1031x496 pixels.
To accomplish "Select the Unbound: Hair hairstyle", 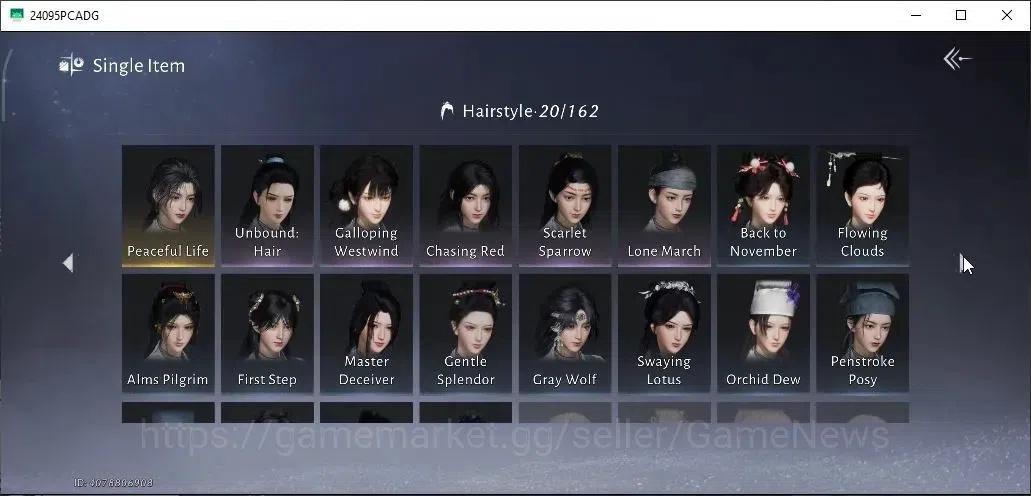I will 268,206.
